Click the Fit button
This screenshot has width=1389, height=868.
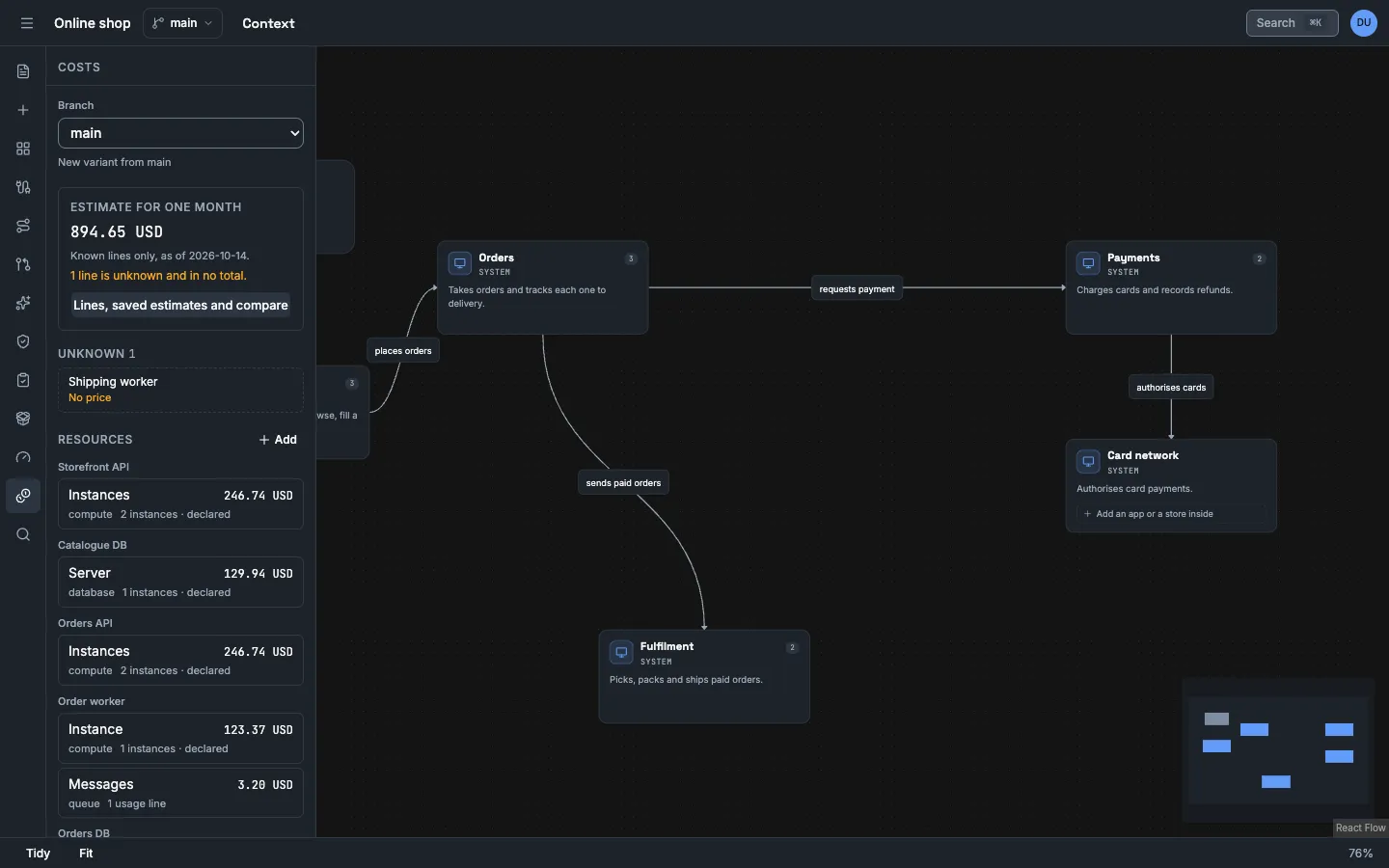coord(86,854)
